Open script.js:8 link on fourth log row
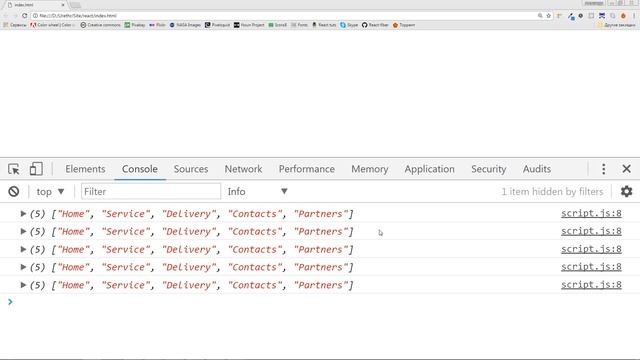The height and width of the screenshot is (360, 640). (x=591, y=267)
